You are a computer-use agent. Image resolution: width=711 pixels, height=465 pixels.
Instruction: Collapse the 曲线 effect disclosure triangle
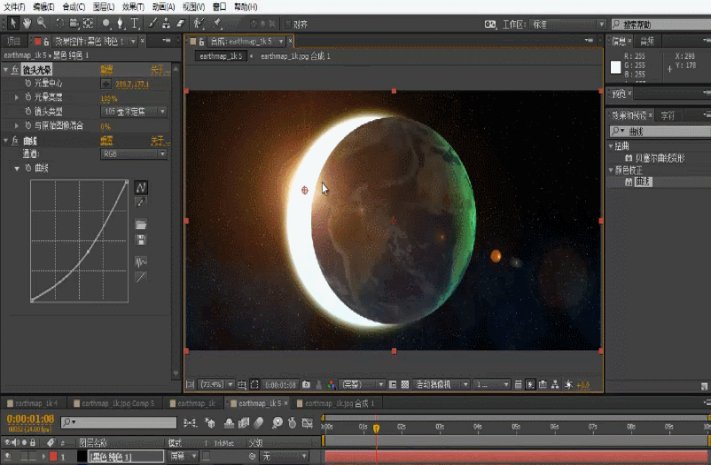click(x=6, y=141)
